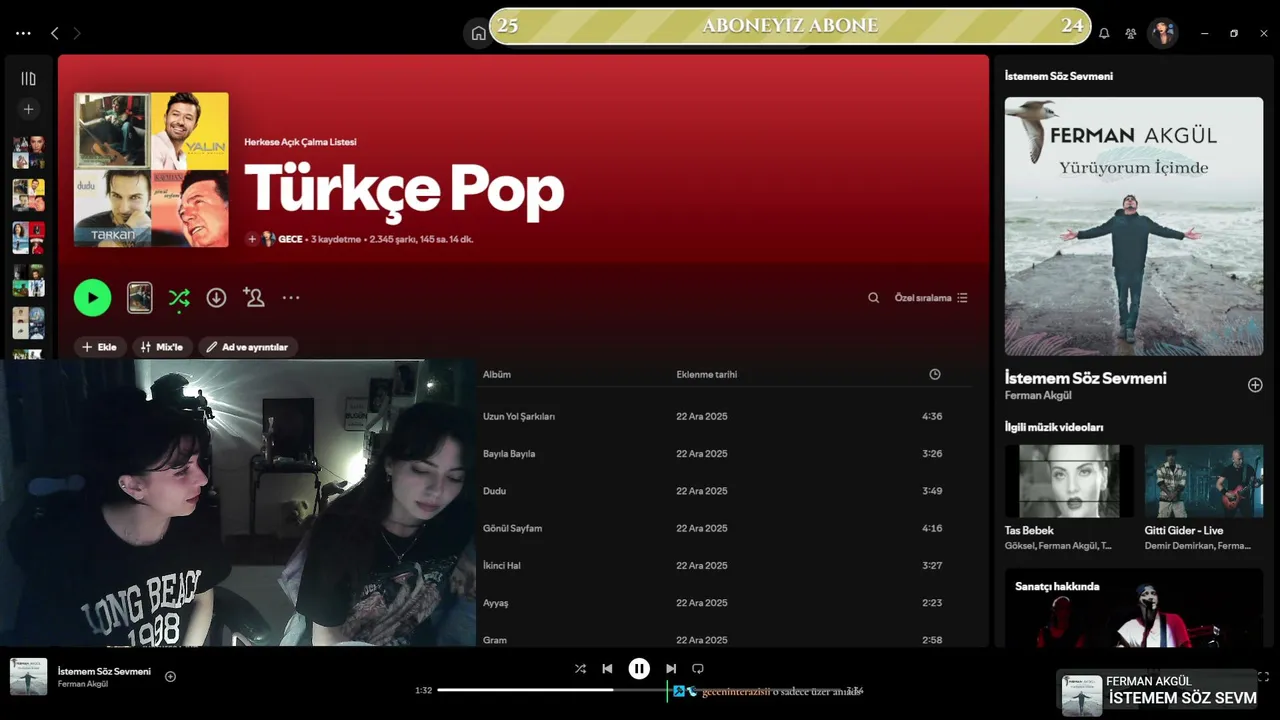Add Türkçe Pop via plus beside GECE
This screenshot has height=720, width=1280.
[252, 240]
